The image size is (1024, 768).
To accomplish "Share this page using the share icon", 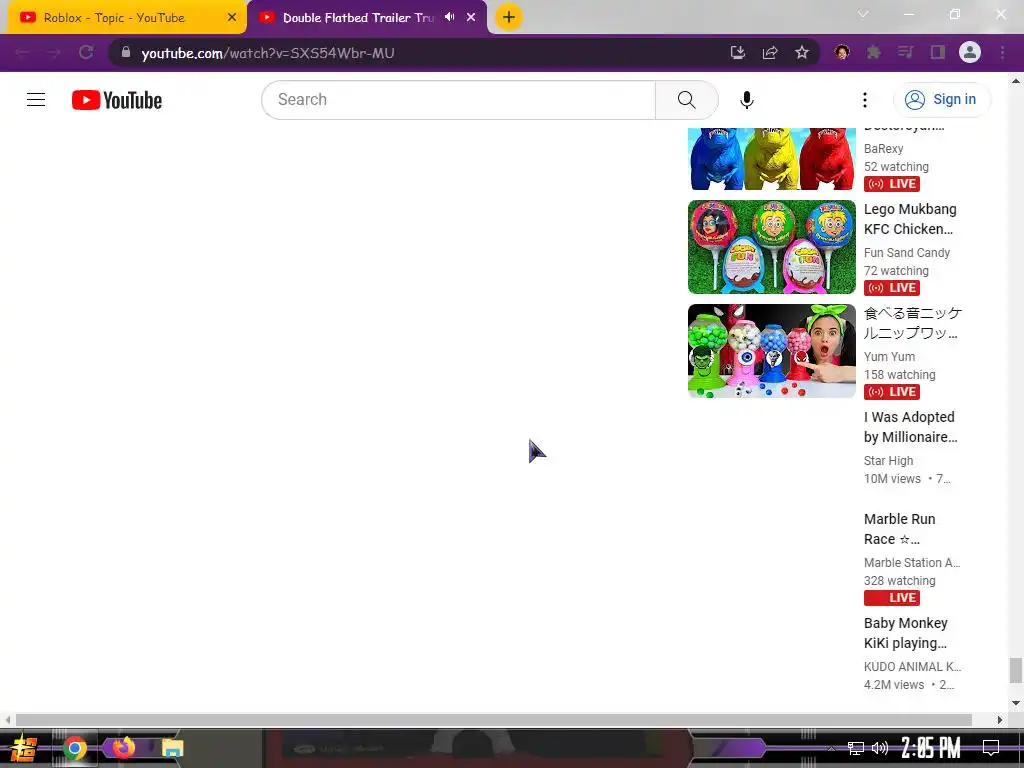I will pyautogui.click(x=770, y=52).
